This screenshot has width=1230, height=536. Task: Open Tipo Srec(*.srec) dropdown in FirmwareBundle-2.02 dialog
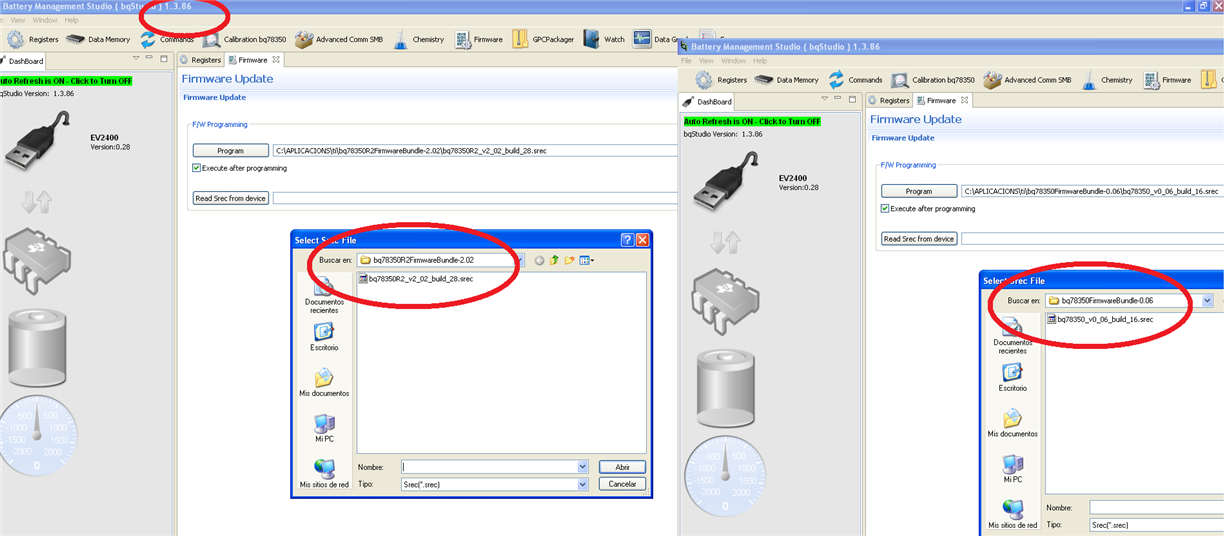tap(494, 484)
